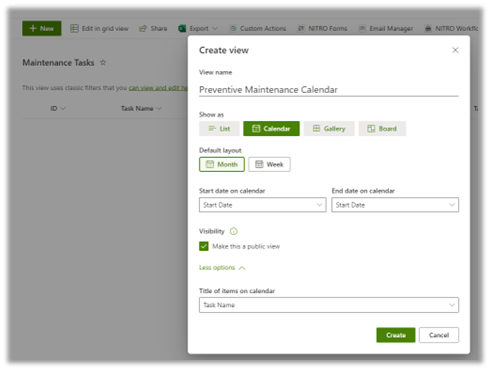
Task: Open End date on calendar dropdown
Action: [395, 205]
